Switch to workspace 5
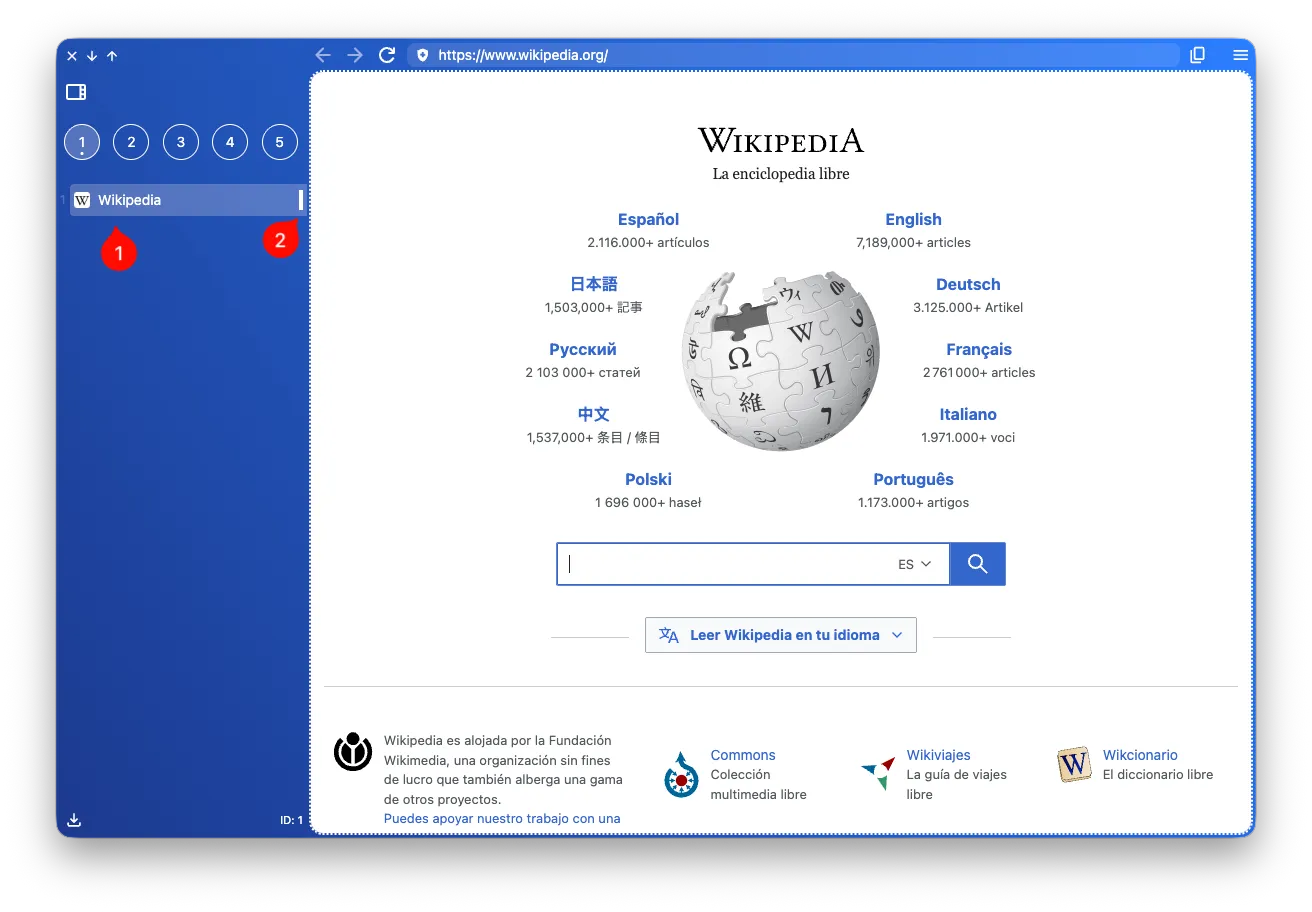Viewport: 1312px width, 912px height. (280, 142)
